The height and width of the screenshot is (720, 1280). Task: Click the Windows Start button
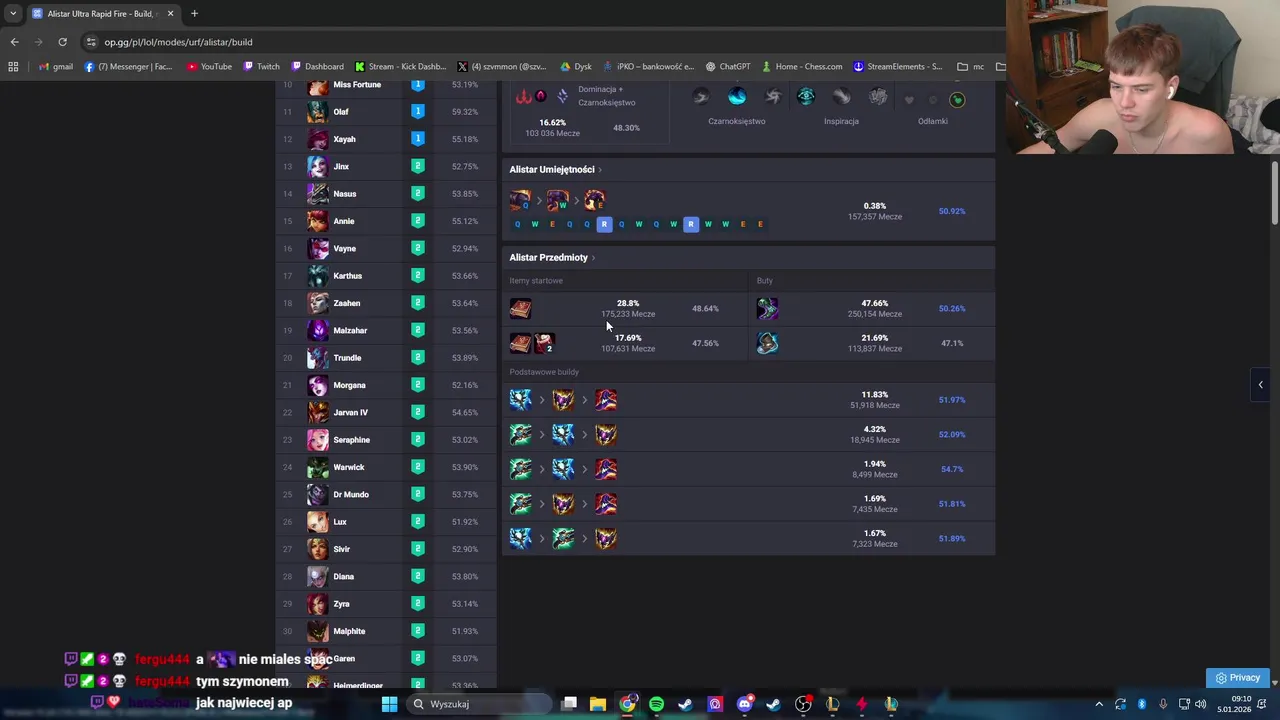tap(389, 704)
